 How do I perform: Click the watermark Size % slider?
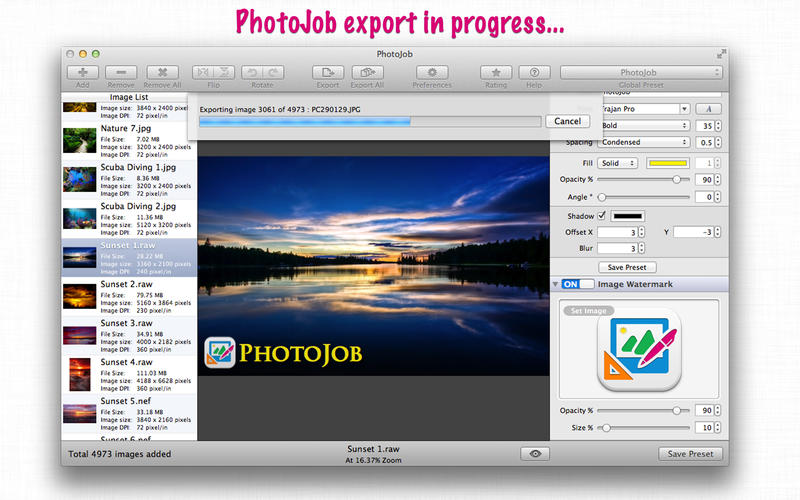643,428
